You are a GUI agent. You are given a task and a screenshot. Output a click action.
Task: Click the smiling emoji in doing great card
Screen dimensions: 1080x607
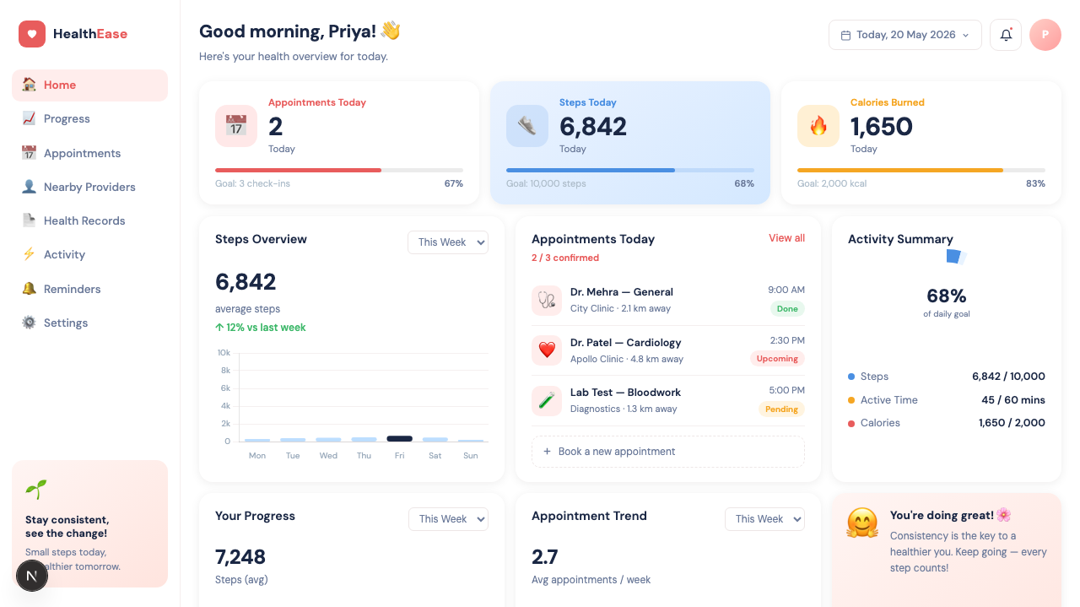862,522
